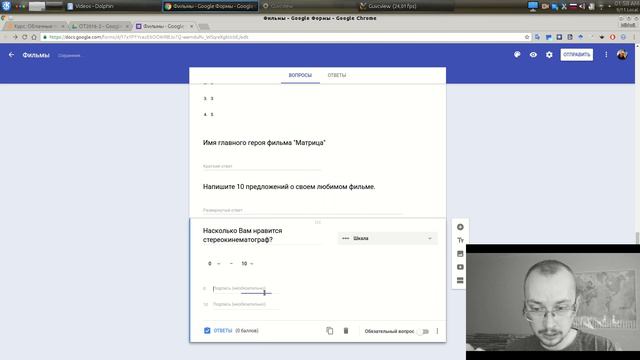
Task: Click the Opera extension icon in Chrome
Action: (x=612, y=37)
